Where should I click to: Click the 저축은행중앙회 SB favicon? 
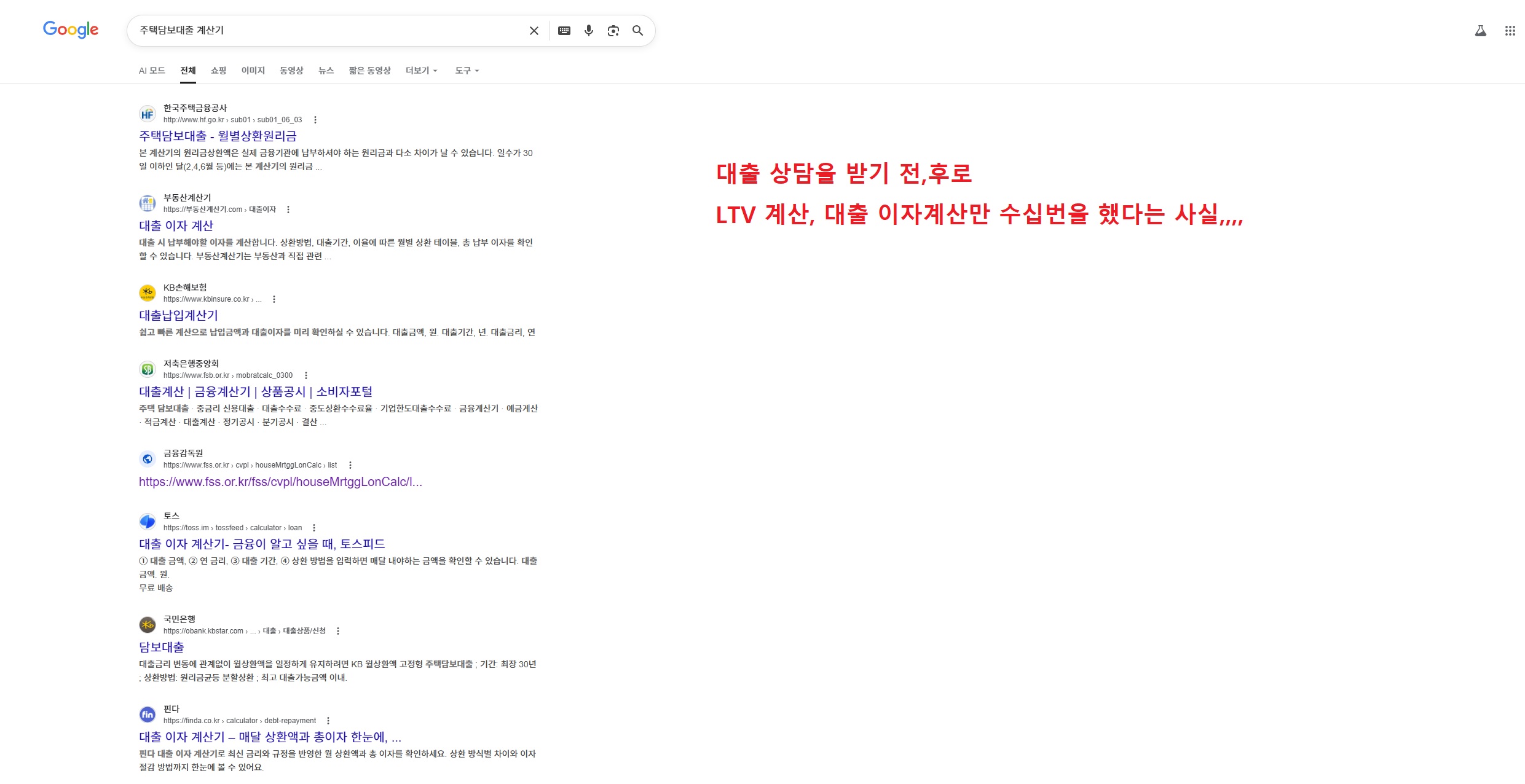coord(148,369)
